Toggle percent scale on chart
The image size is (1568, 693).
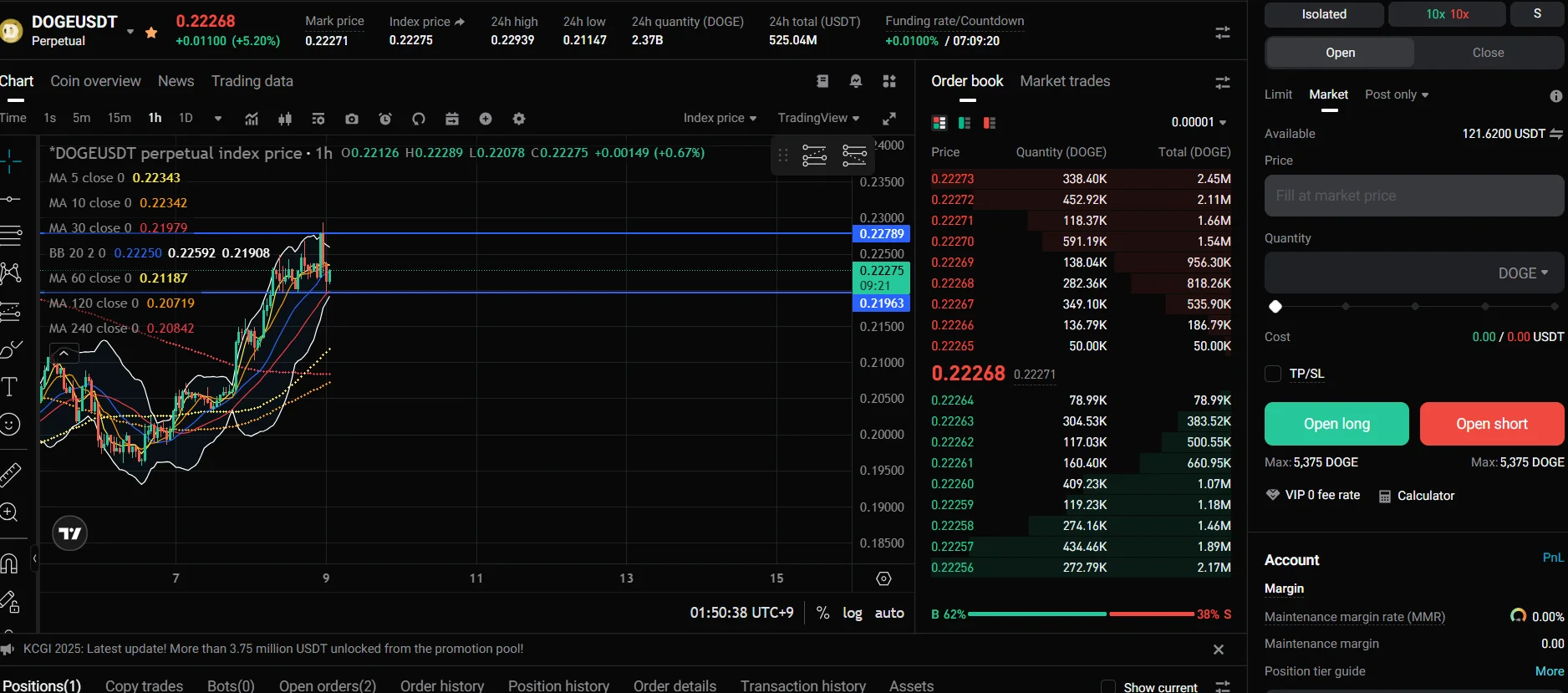coord(823,613)
